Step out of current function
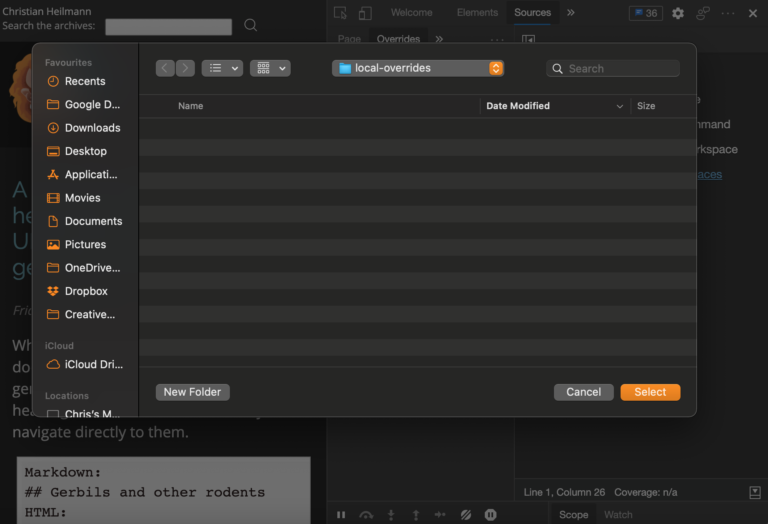The height and width of the screenshot is (524, 768). click(416, 515)
